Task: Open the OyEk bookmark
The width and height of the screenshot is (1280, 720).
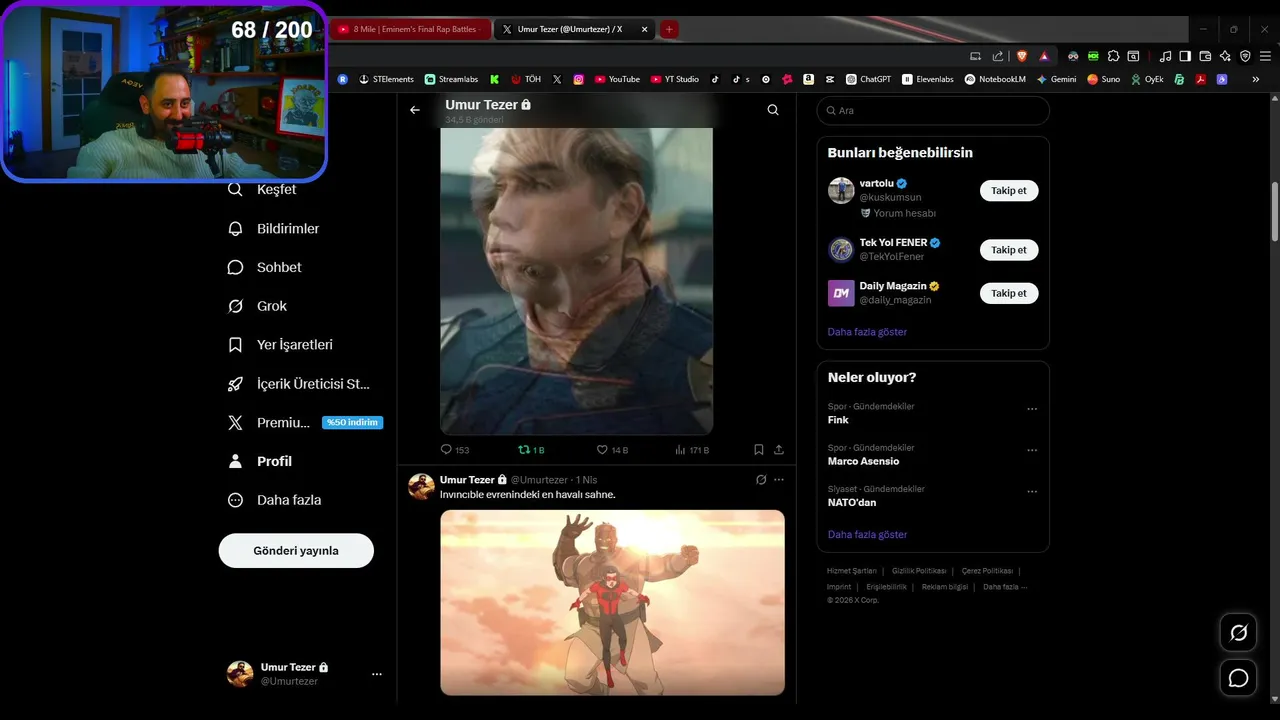Action: pyautogui.click(x=1148, y=79)
